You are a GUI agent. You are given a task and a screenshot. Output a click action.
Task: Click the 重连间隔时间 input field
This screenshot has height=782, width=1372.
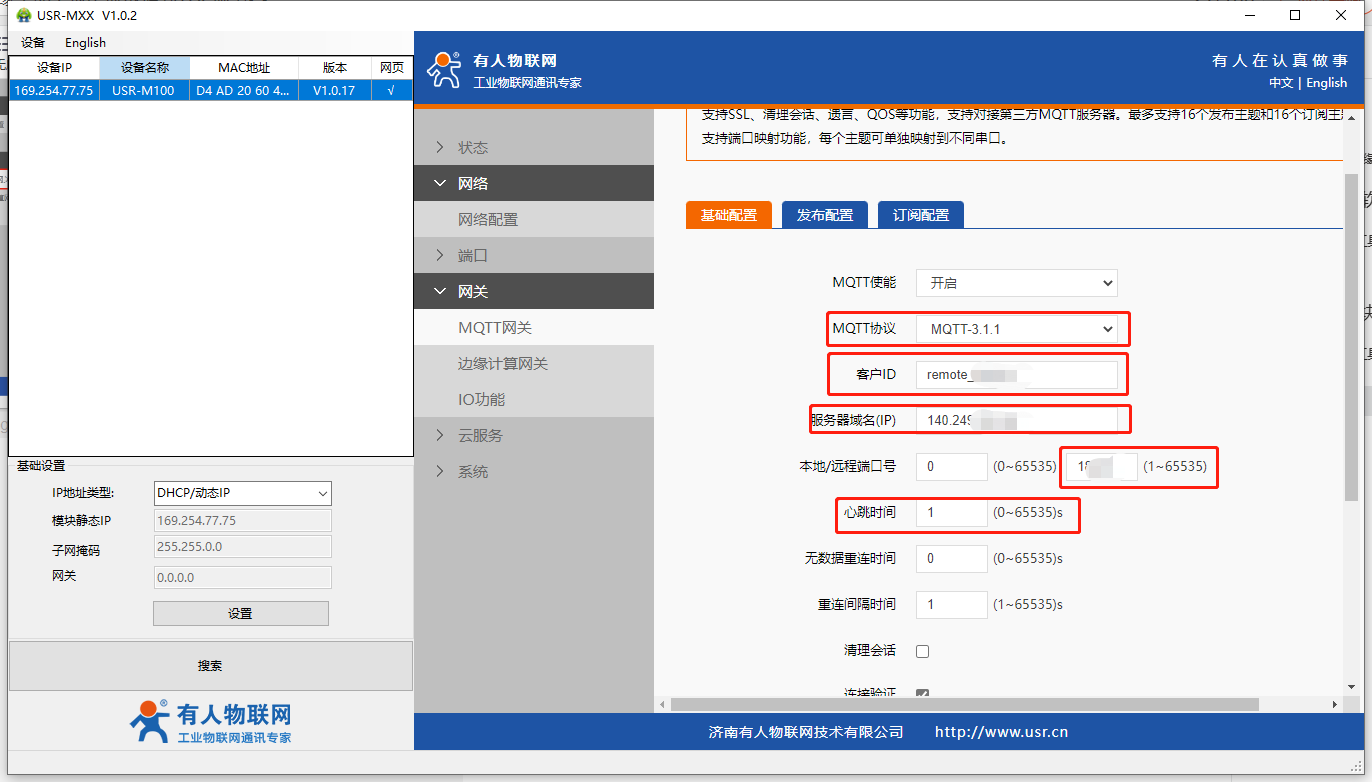tap(952, 604)
